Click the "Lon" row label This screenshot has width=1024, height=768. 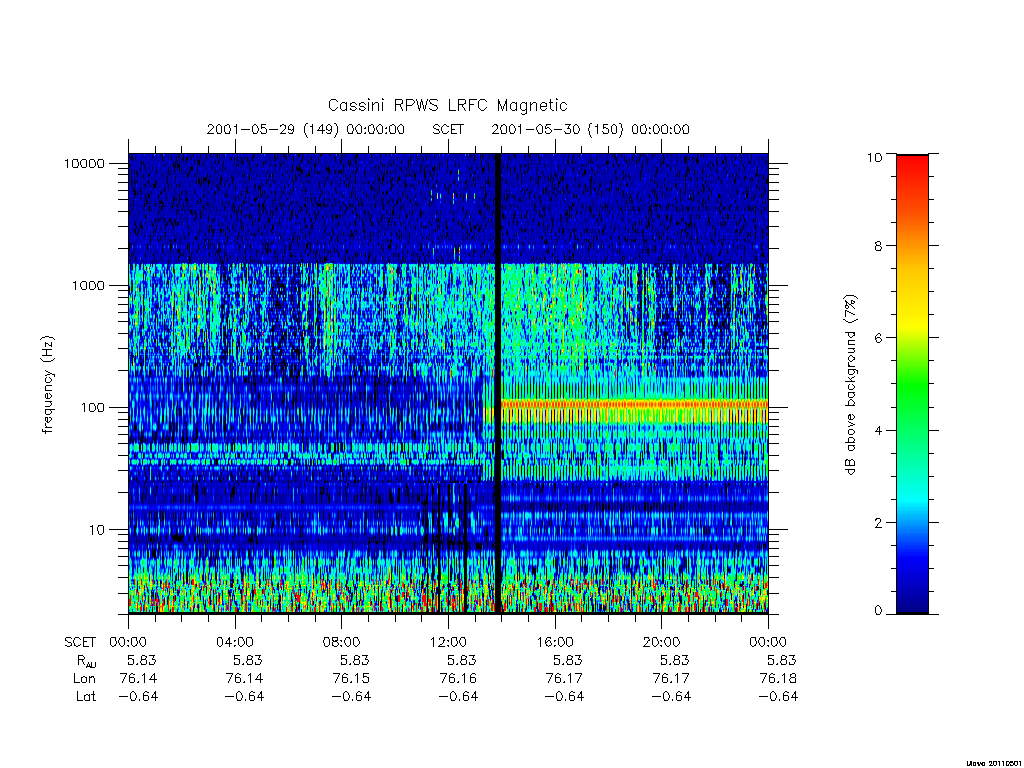point(84,679)
